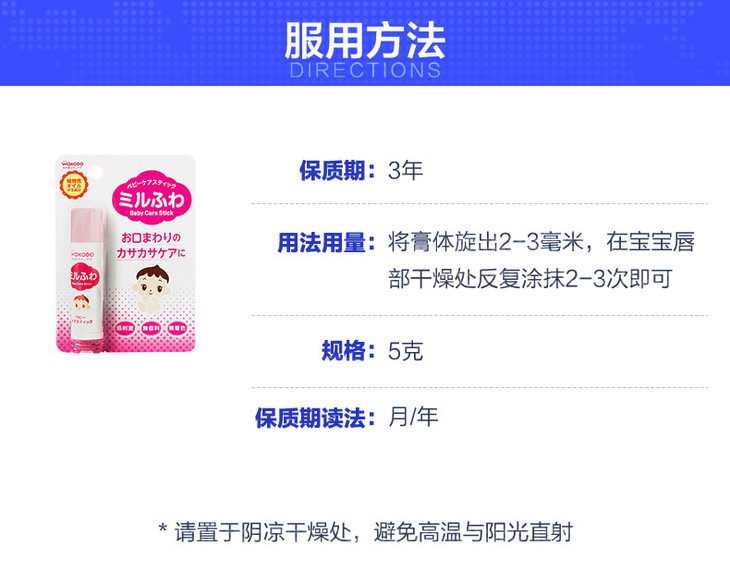This screenshot has width=730, height=570.
Task: Open the baby care stick product image
Action: point(125,254)
